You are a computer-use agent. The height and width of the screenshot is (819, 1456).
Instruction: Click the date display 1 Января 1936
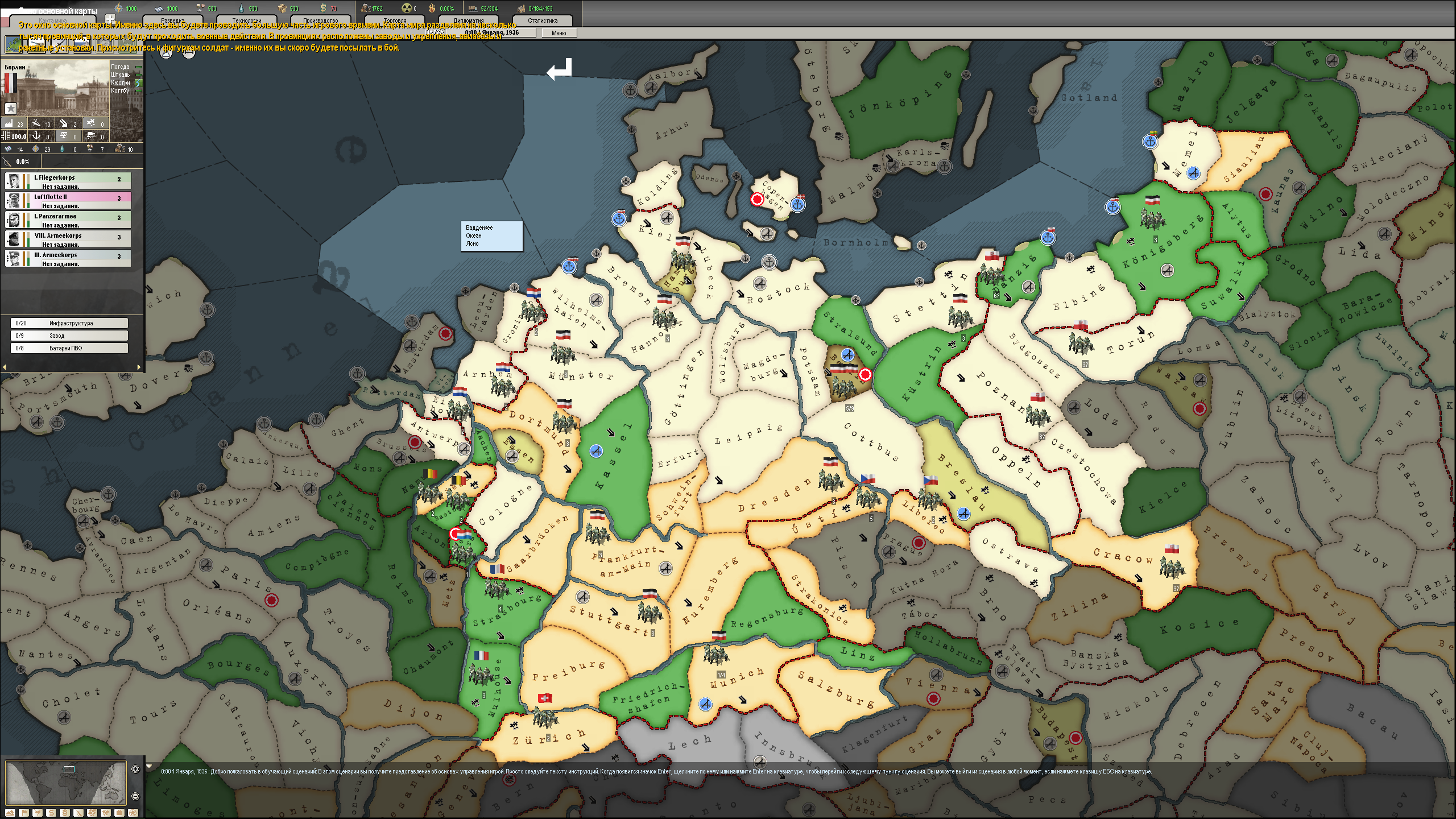pyautogui.click(x=493, y=33)
